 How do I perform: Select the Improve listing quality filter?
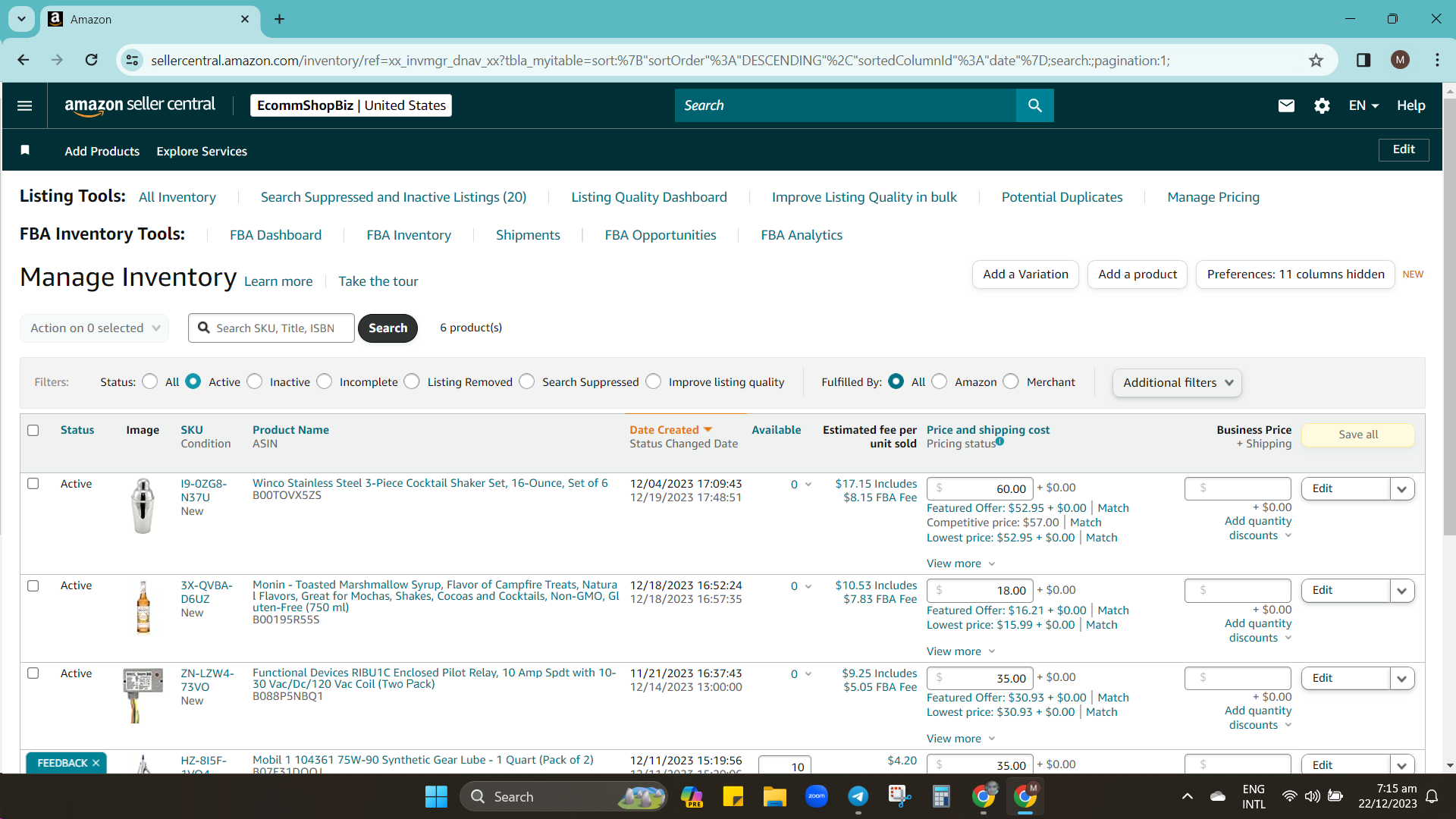[x=654, y=381]
